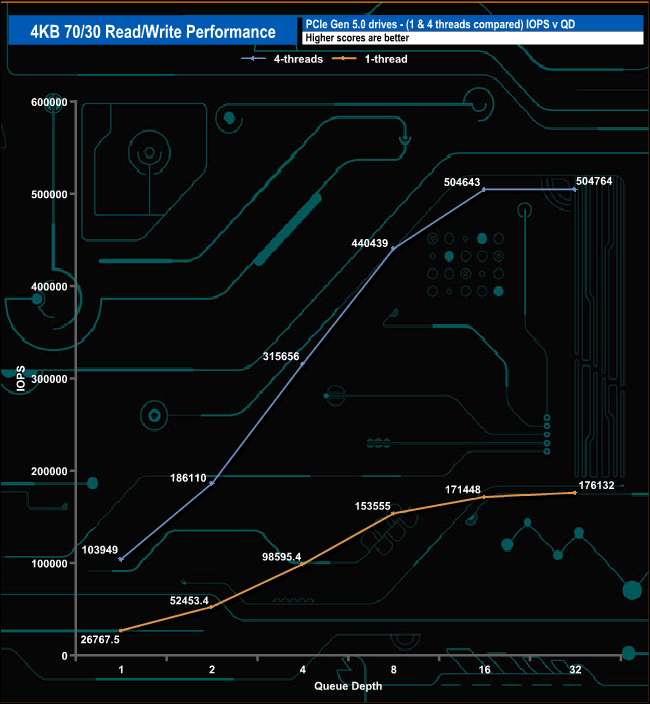Click the blue 4-threads legend line marker
This screenshot has width=650, height=704.
253,59
